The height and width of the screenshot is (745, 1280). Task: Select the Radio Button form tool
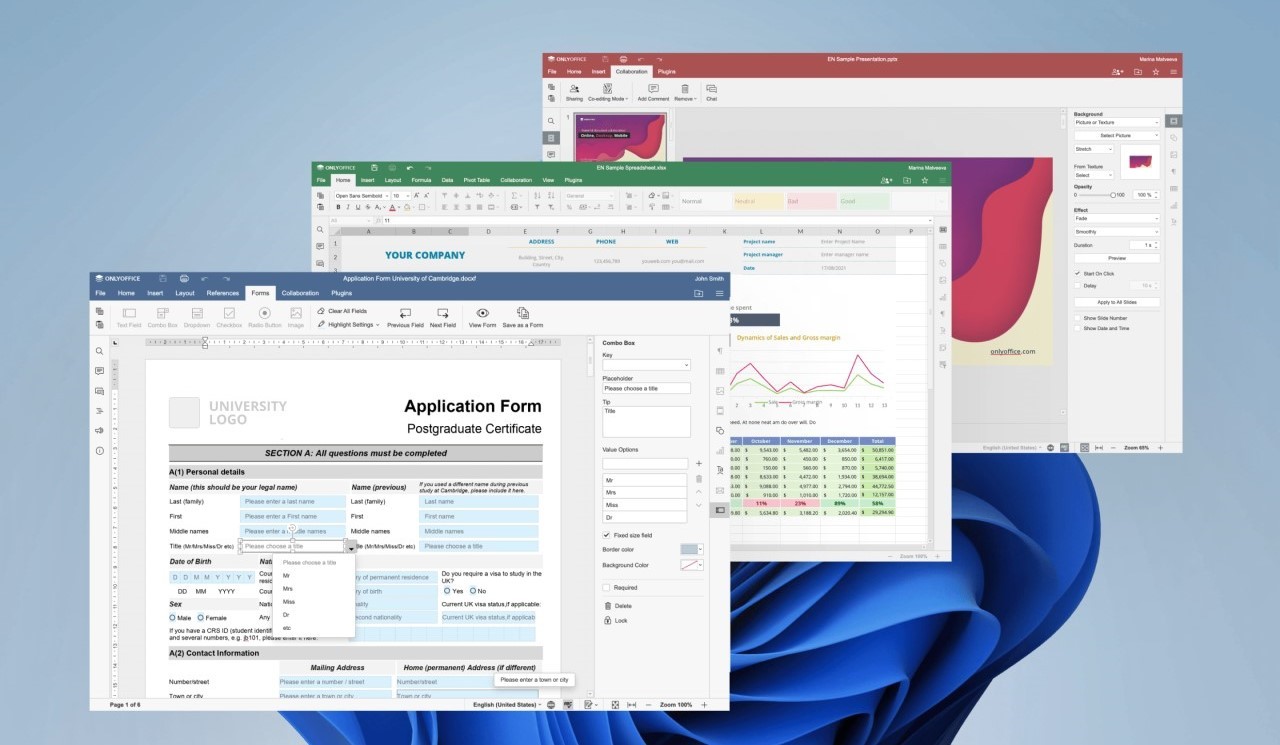265,317
